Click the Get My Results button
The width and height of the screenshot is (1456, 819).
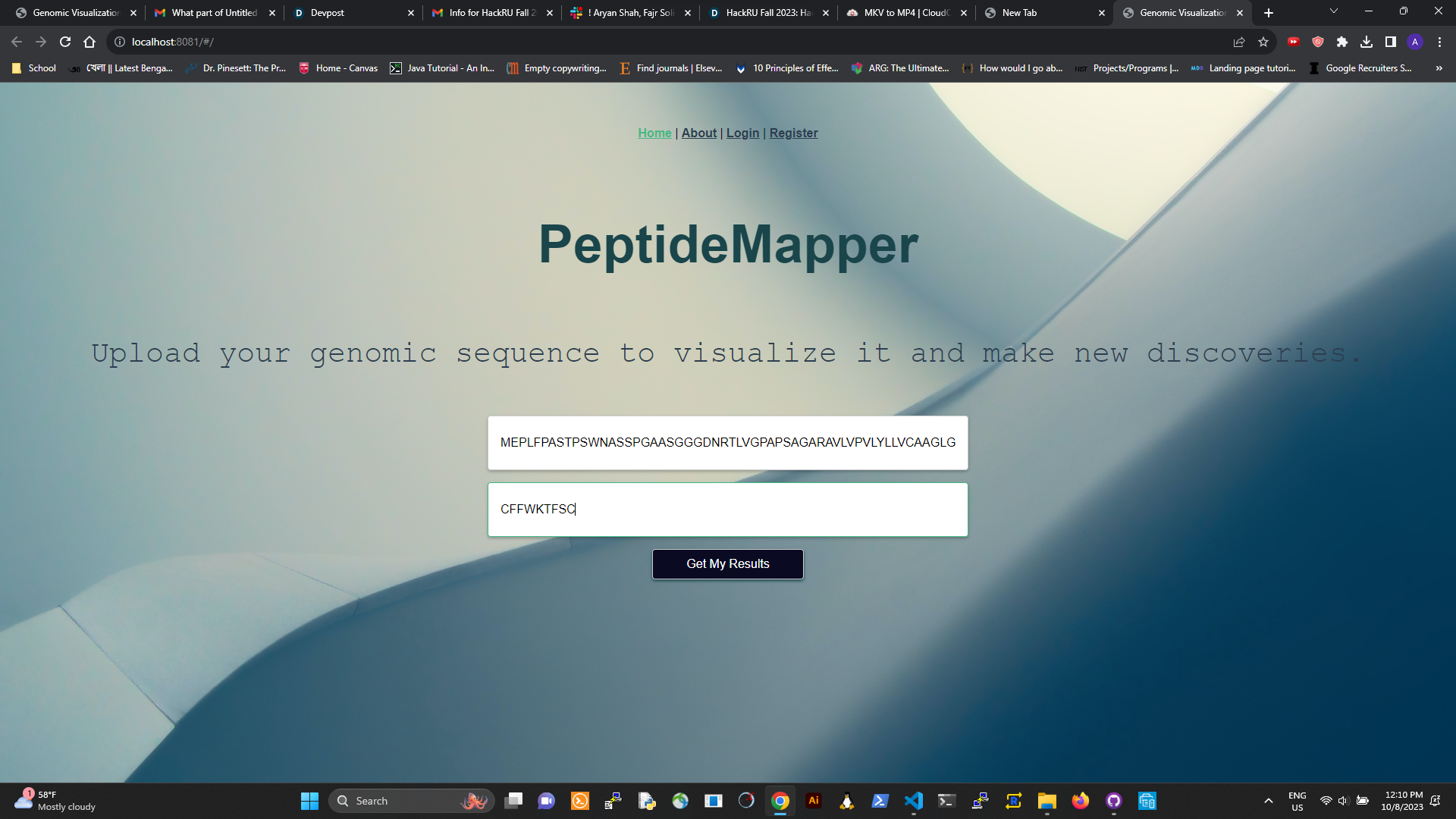727,563
